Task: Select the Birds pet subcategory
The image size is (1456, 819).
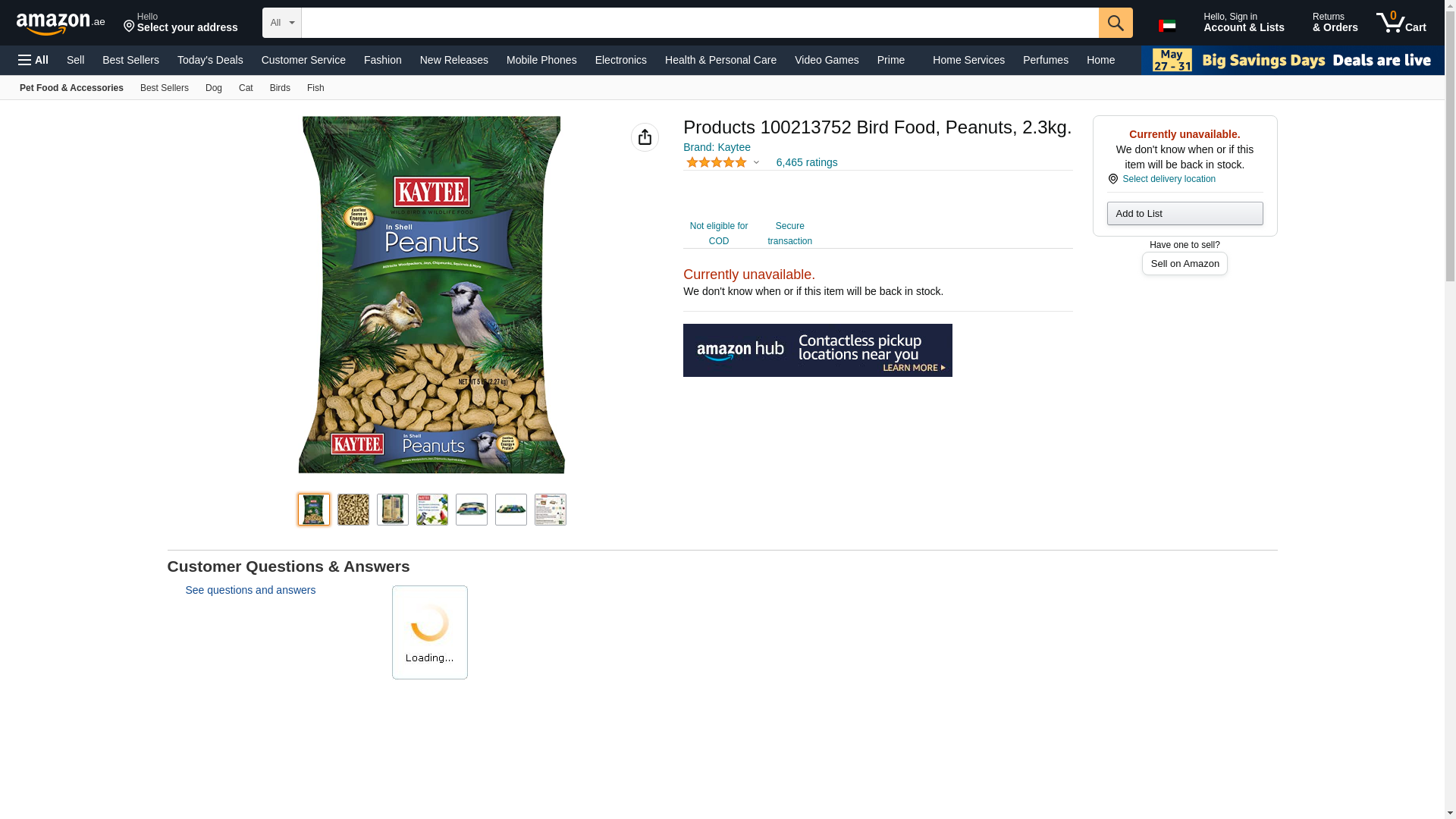Action: click(x=280, y=88)
